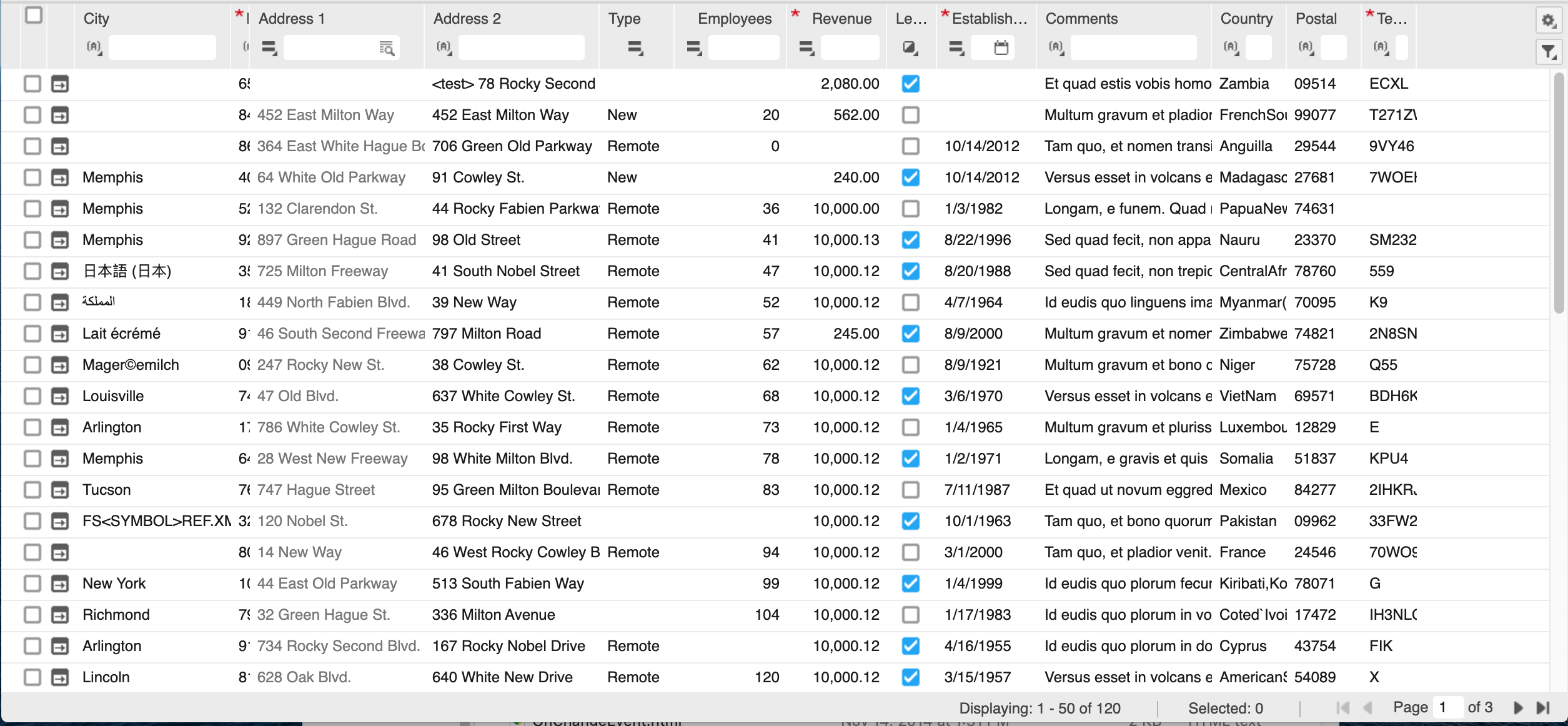Open grid settings gear menu

click(1547, 21)
